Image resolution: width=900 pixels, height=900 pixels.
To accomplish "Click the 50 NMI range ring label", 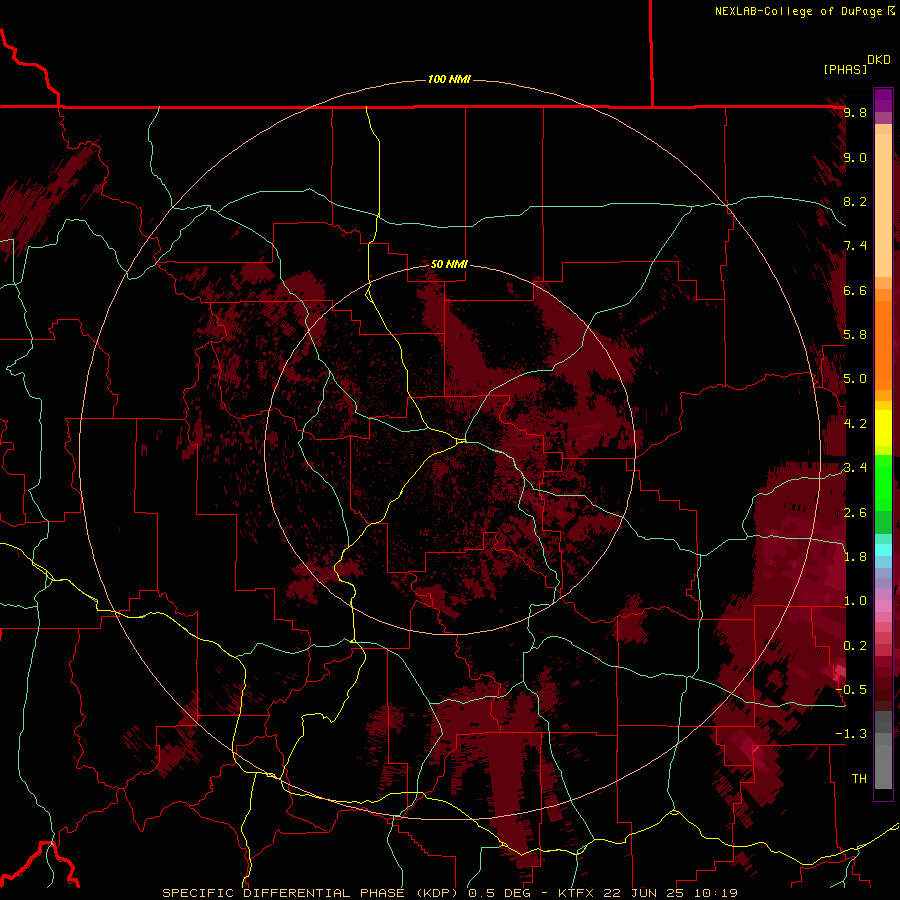I will (449, 264).
